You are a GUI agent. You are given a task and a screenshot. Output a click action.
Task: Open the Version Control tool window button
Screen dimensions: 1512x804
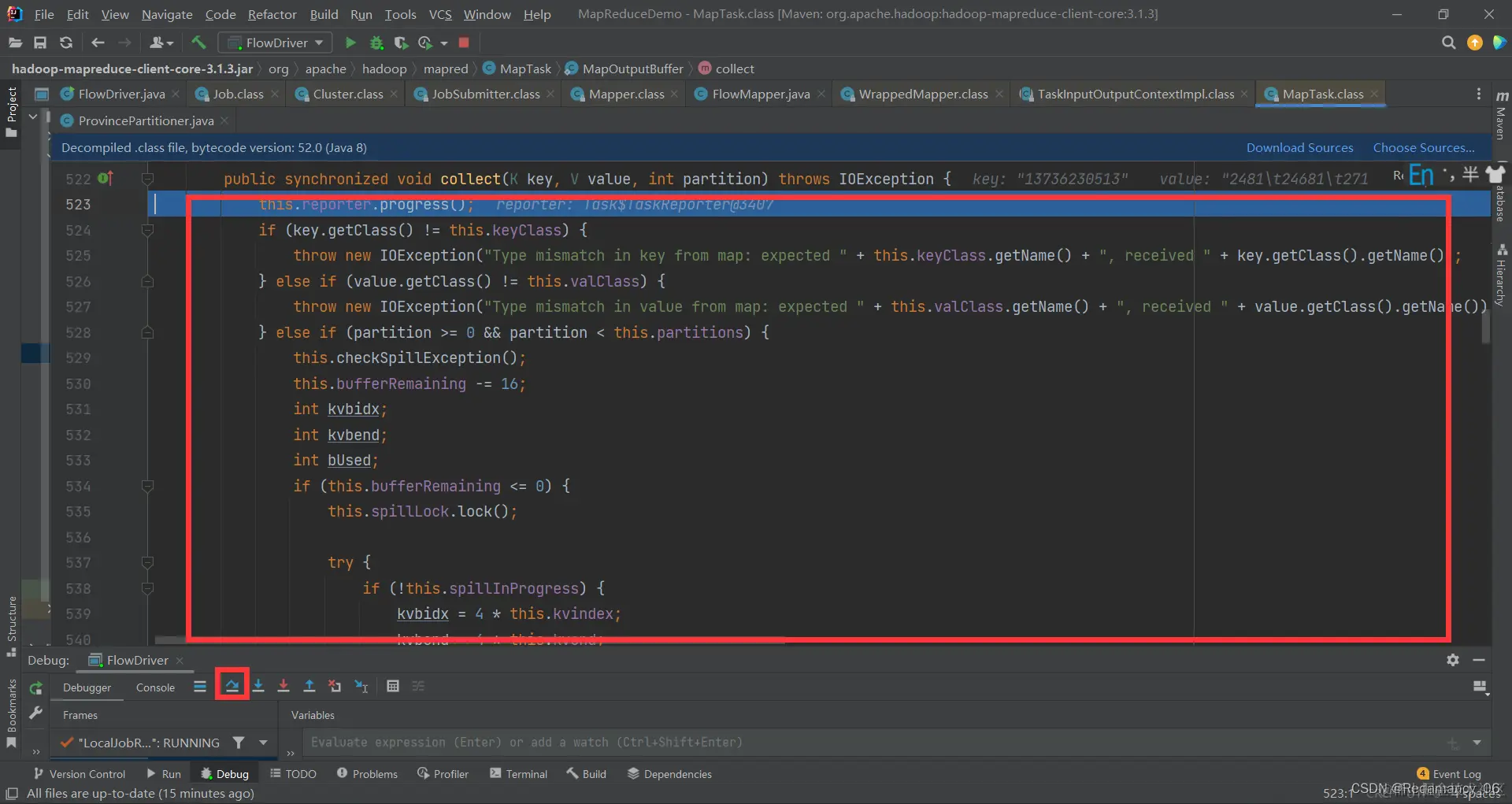coord(79,774)
